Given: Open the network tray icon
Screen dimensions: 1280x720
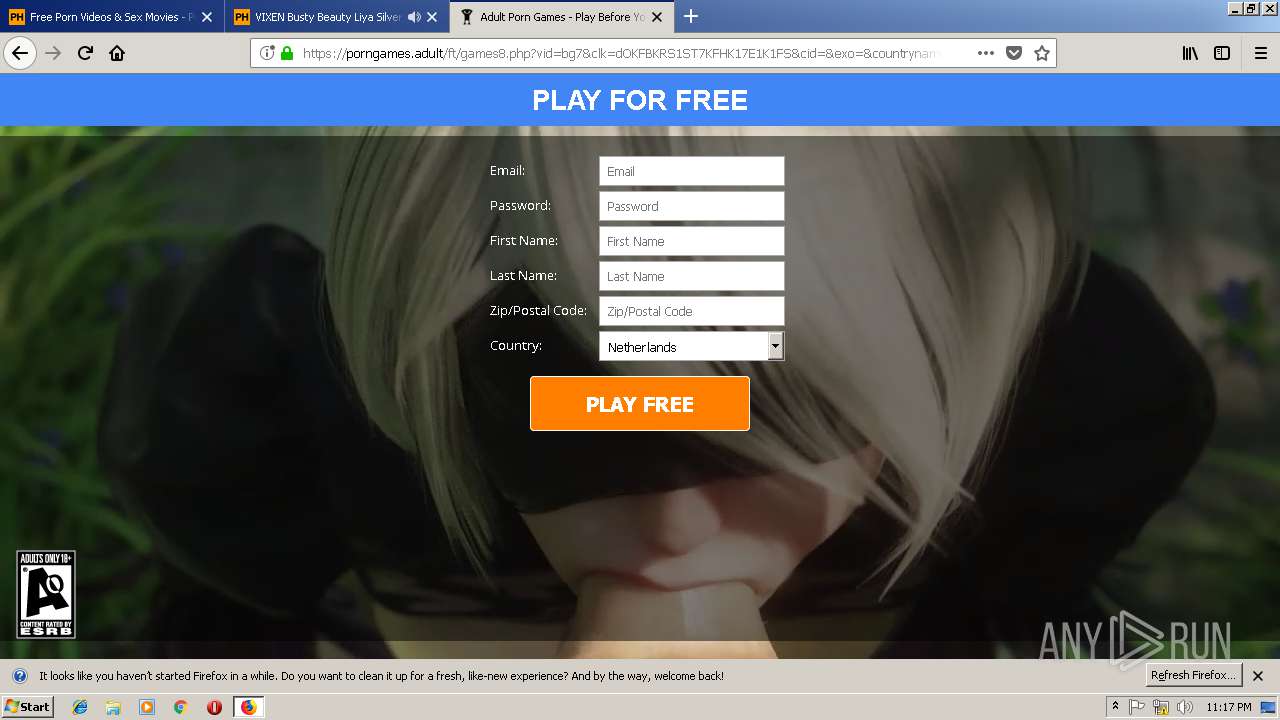Looking at the screenshot, I should pos(1161,707).
